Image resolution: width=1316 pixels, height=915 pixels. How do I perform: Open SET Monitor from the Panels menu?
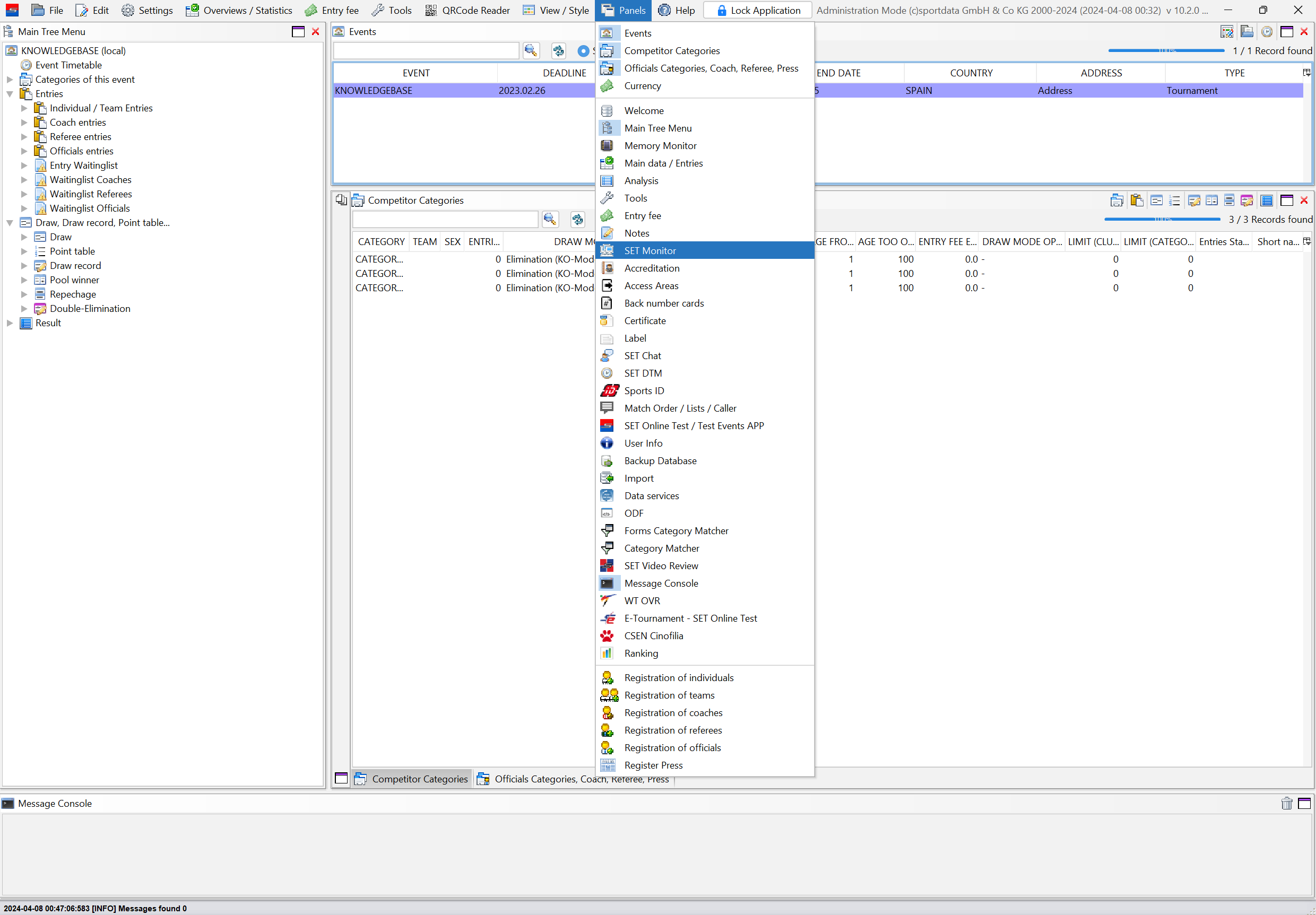point(650,250)
